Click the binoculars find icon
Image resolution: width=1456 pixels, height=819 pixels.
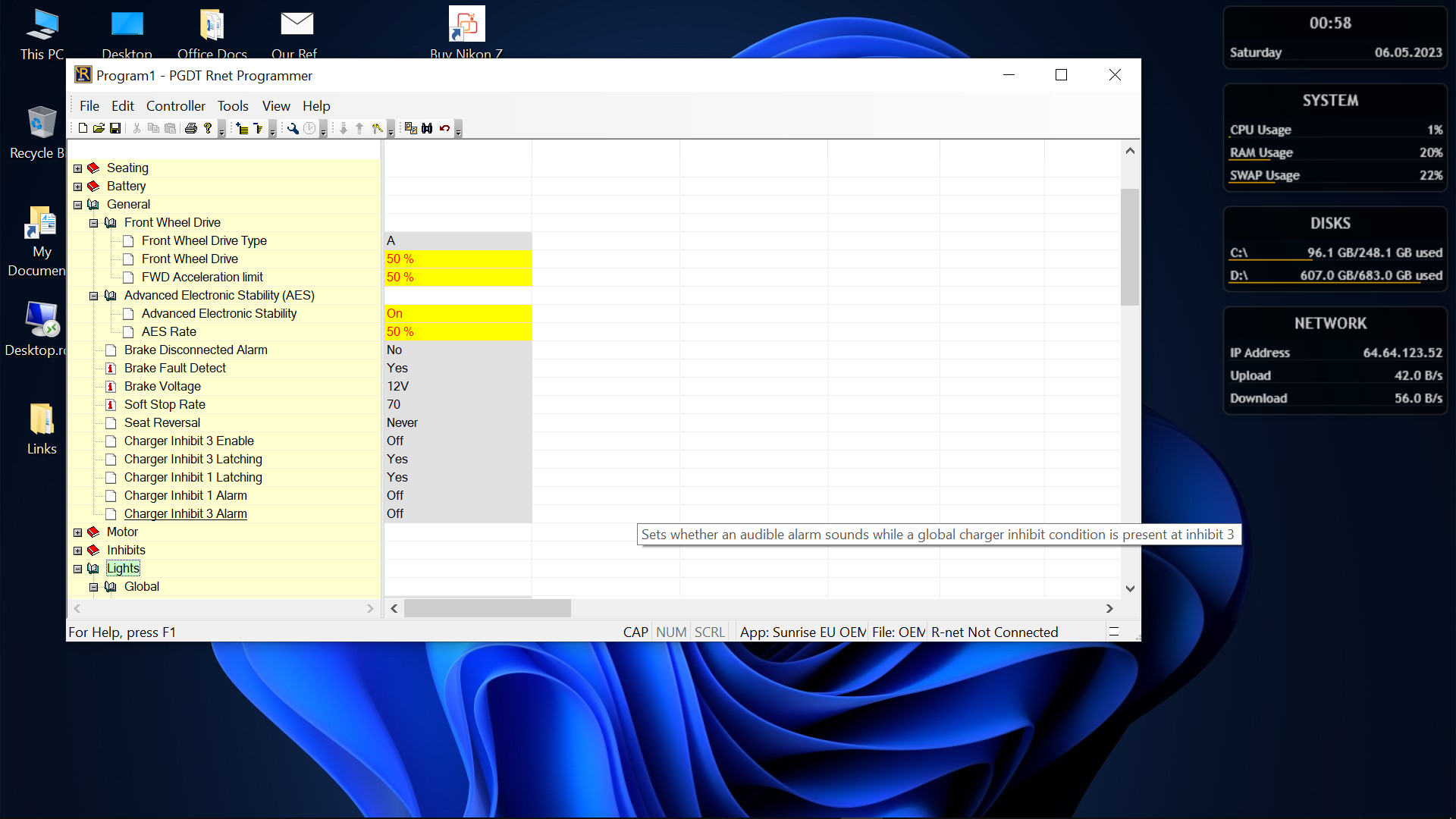[x=427, y=128]
